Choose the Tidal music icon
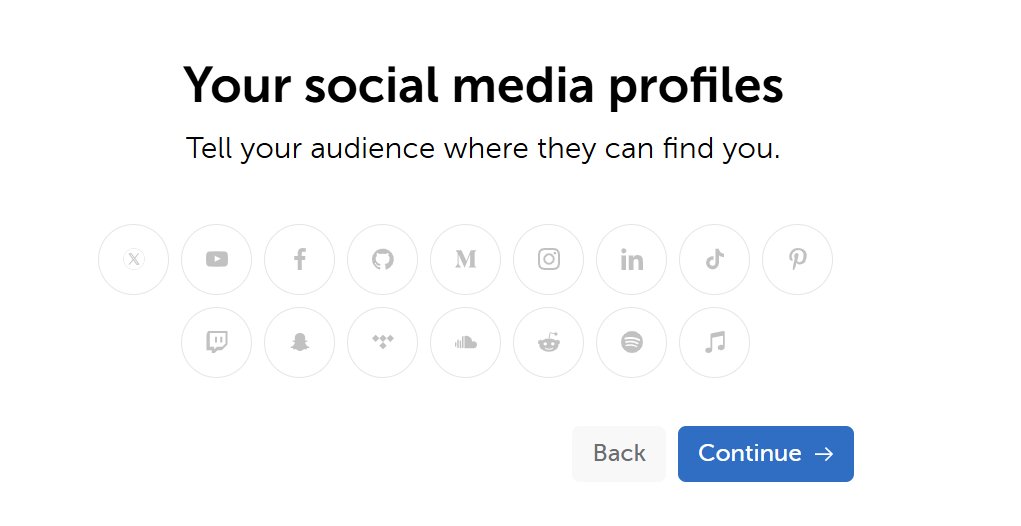 pos(382,343)
